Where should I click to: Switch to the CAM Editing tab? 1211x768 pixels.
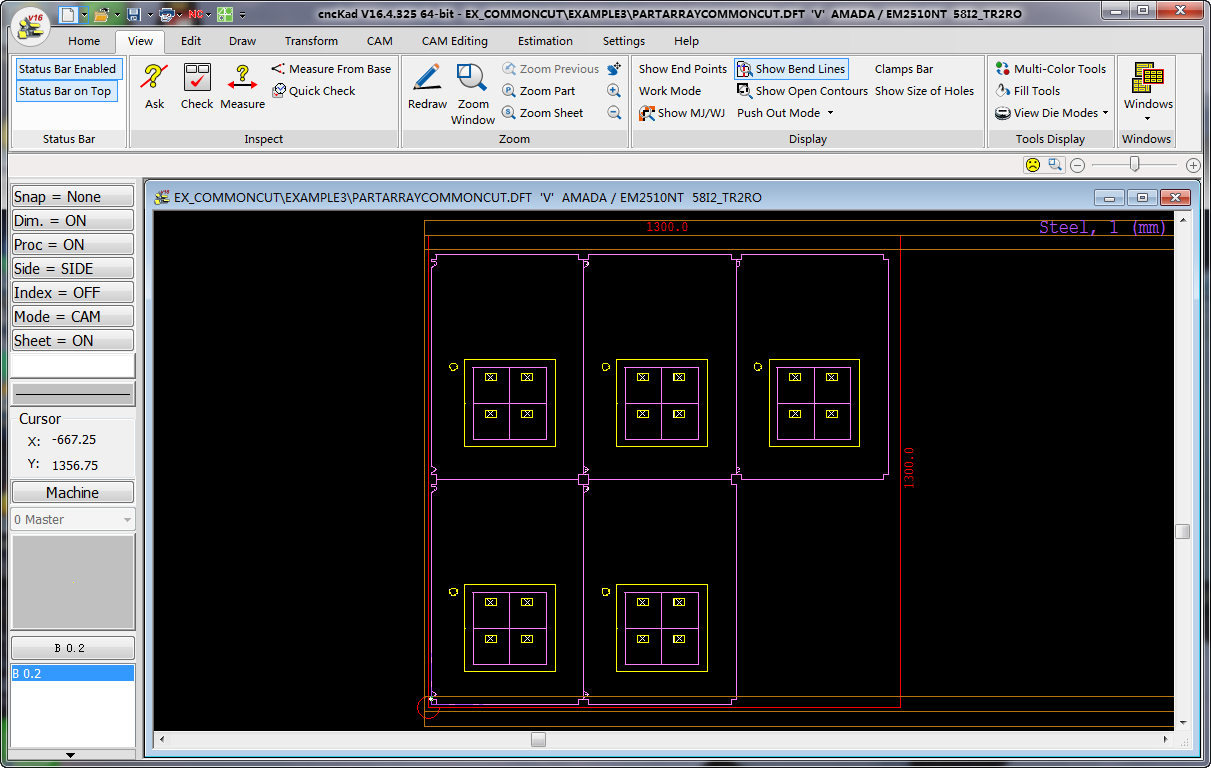[455, 41]
